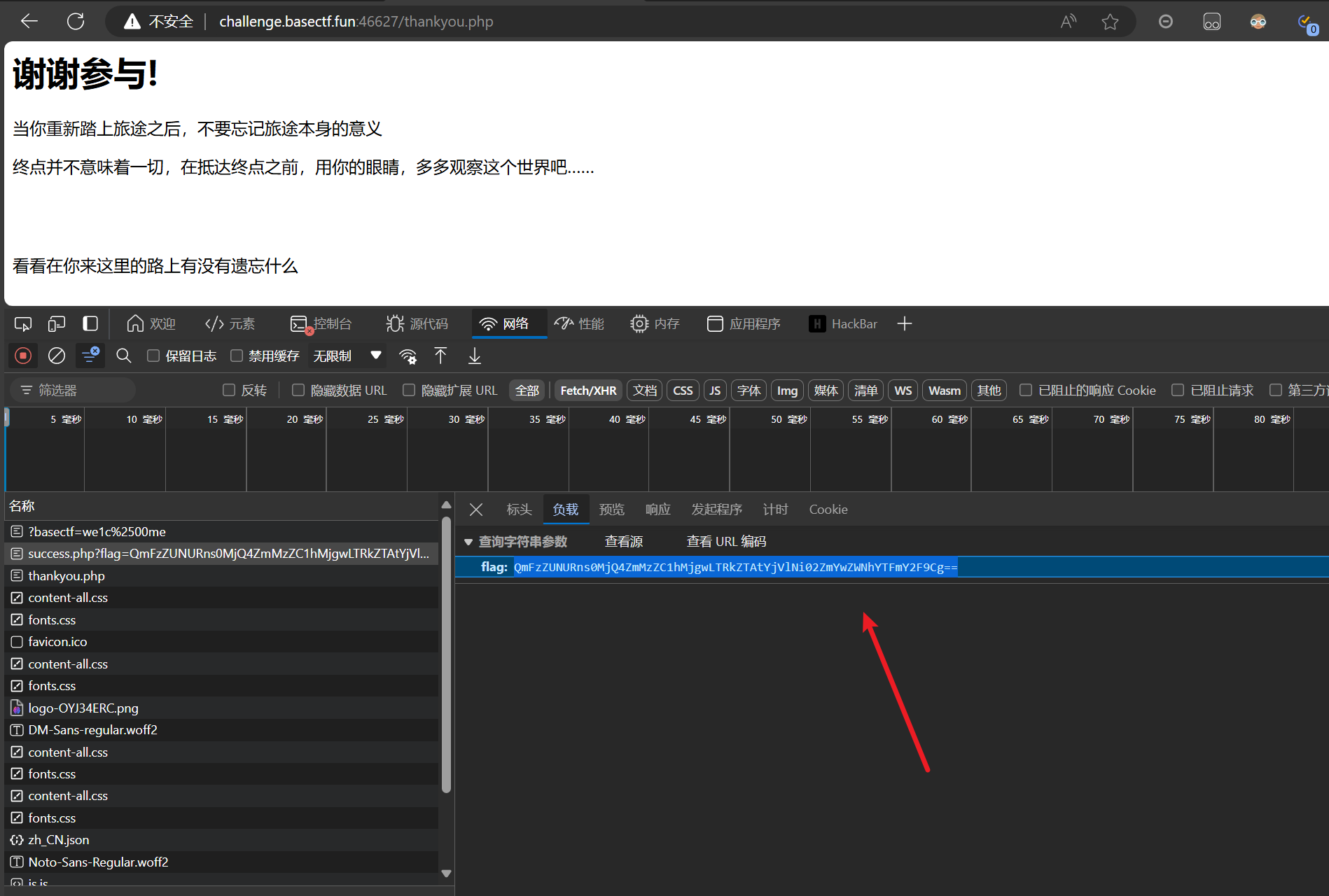1329x896 pixels.
Task: Switch to the 控制台 tab
Action: tap(321, 324)
